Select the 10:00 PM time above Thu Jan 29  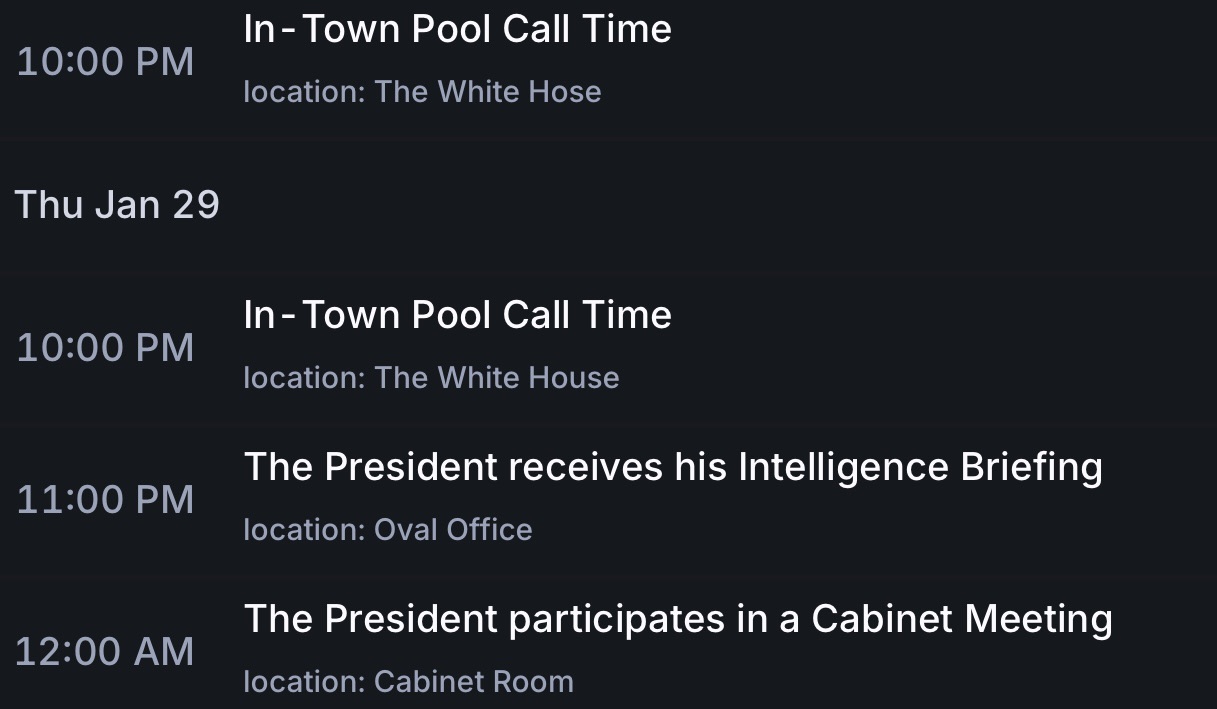(x=105, y=62)
